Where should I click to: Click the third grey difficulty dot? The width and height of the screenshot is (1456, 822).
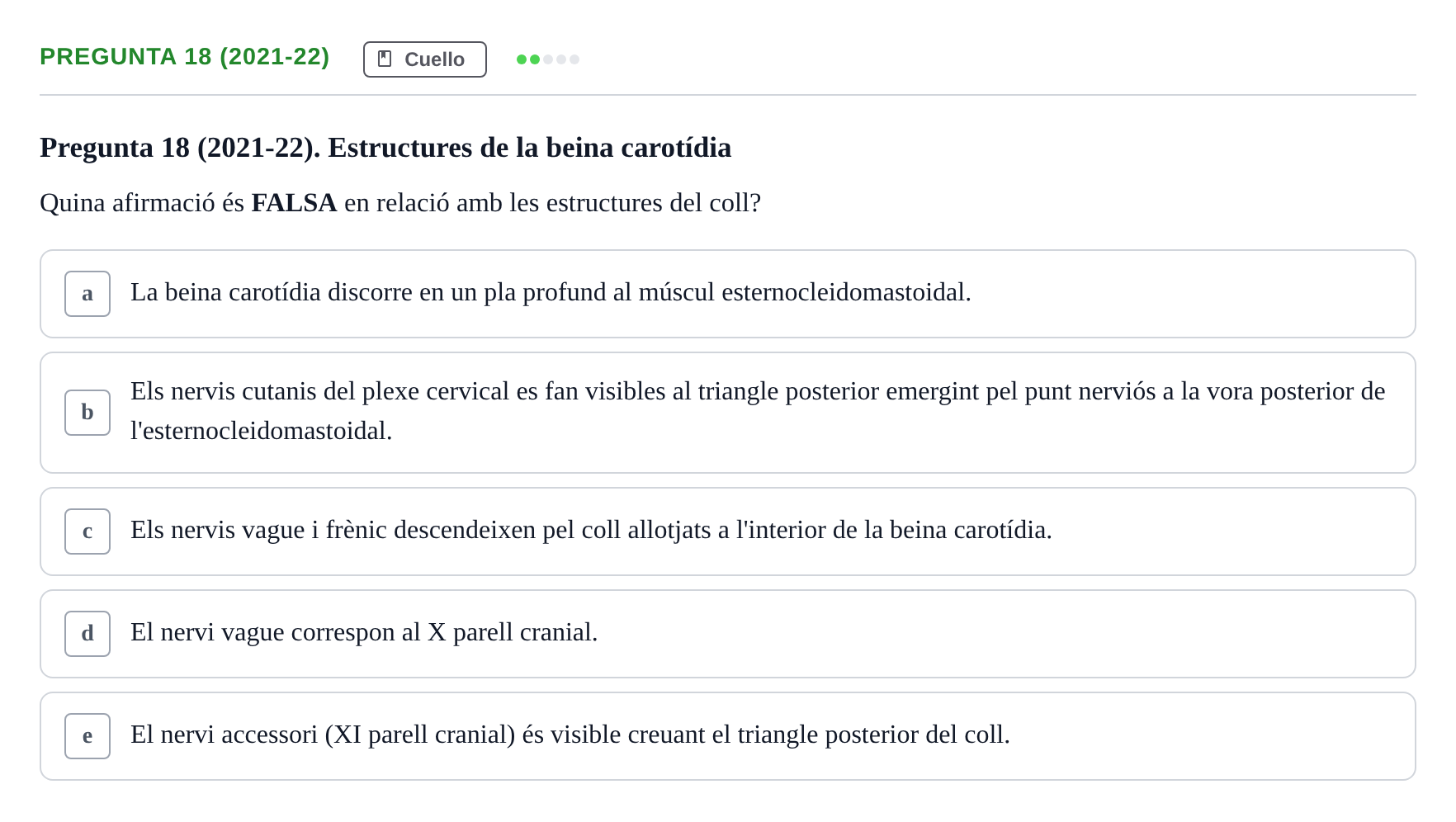coord(548,59)
